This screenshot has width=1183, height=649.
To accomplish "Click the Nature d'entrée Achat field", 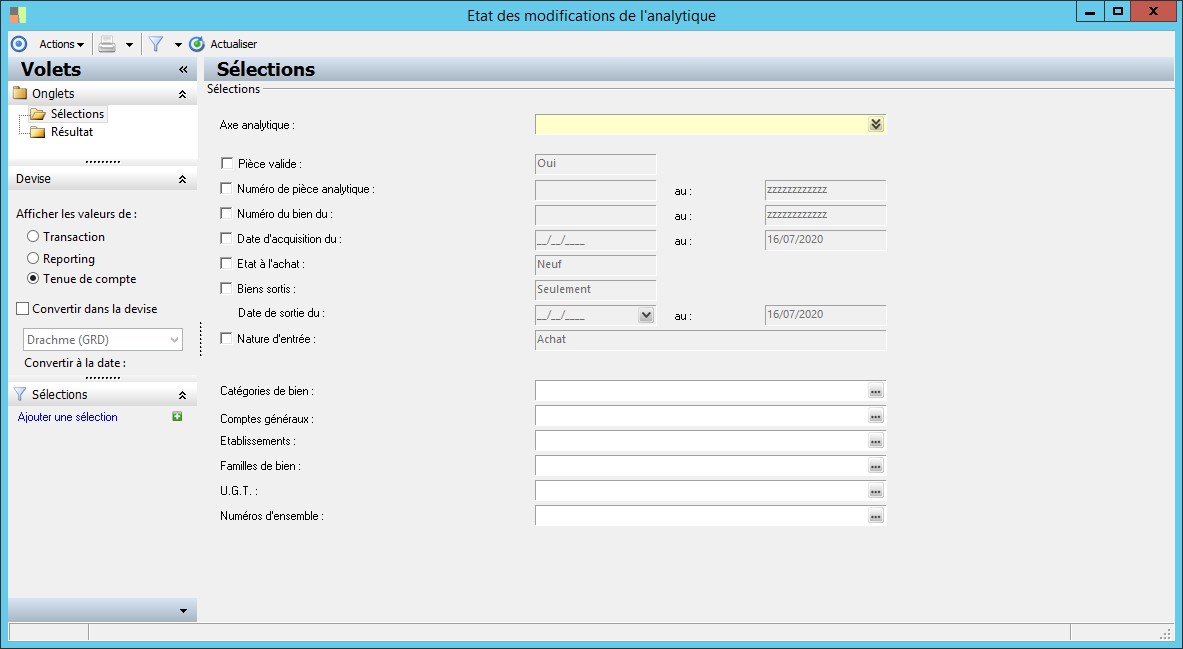I will [x=710, y=340].
